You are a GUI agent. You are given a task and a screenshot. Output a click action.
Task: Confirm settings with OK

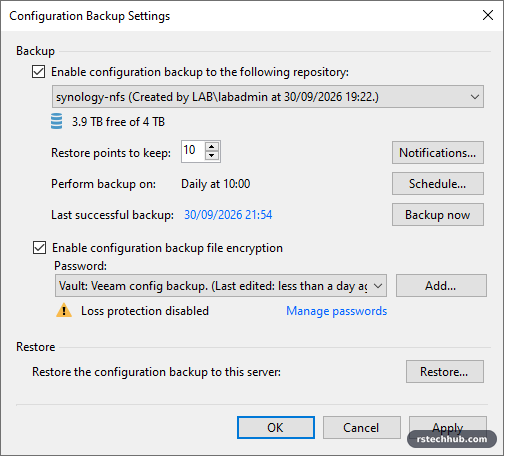coord(276,427)
